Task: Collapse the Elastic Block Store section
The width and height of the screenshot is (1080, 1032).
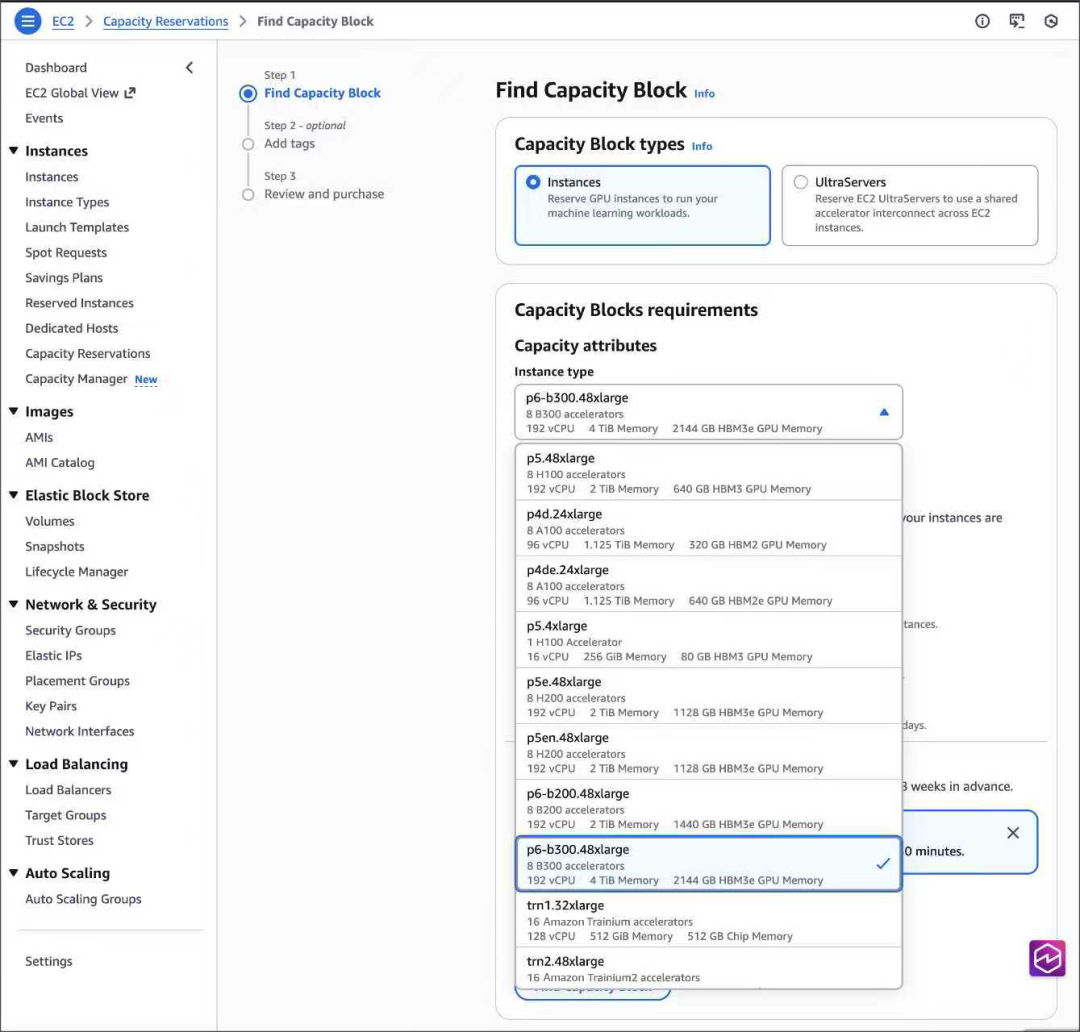Action: [x=13, y=495]
